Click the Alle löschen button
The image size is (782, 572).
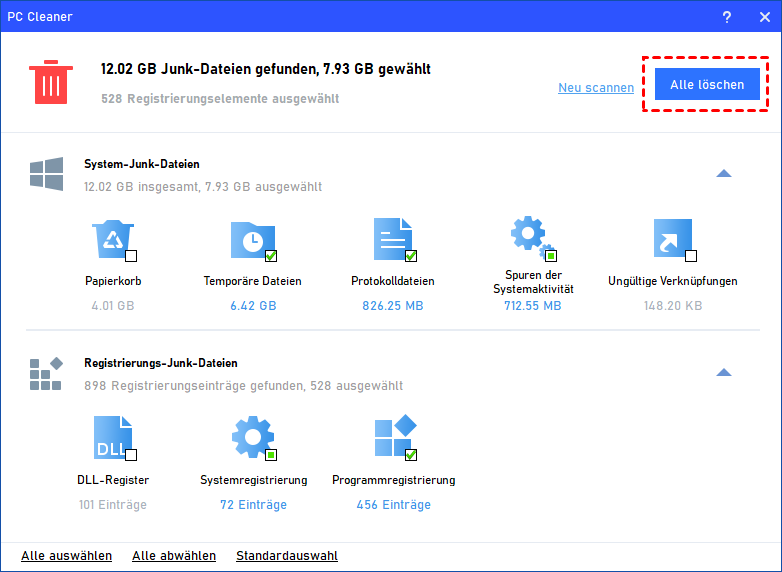coord(707,85)
